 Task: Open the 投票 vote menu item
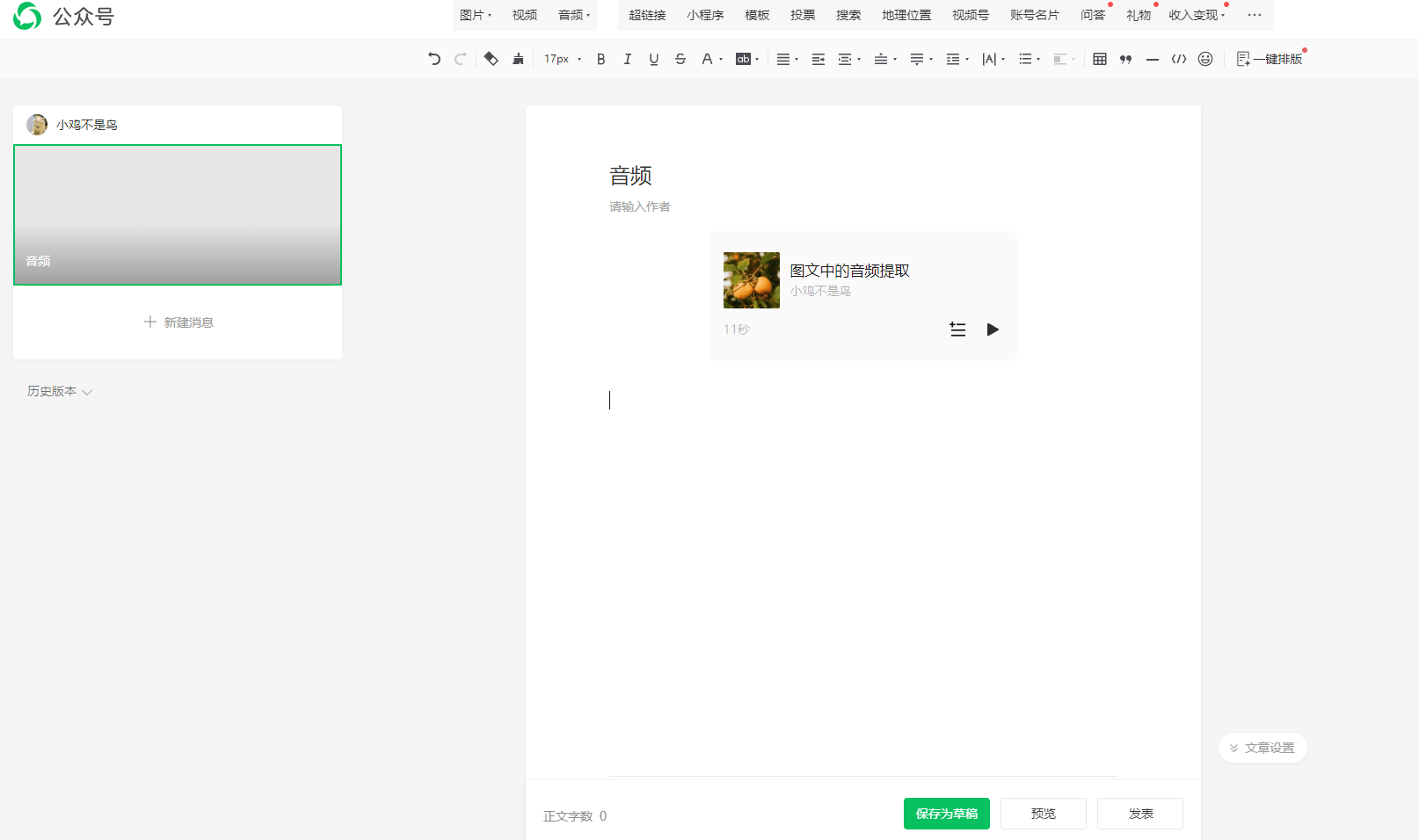(802, 15)
